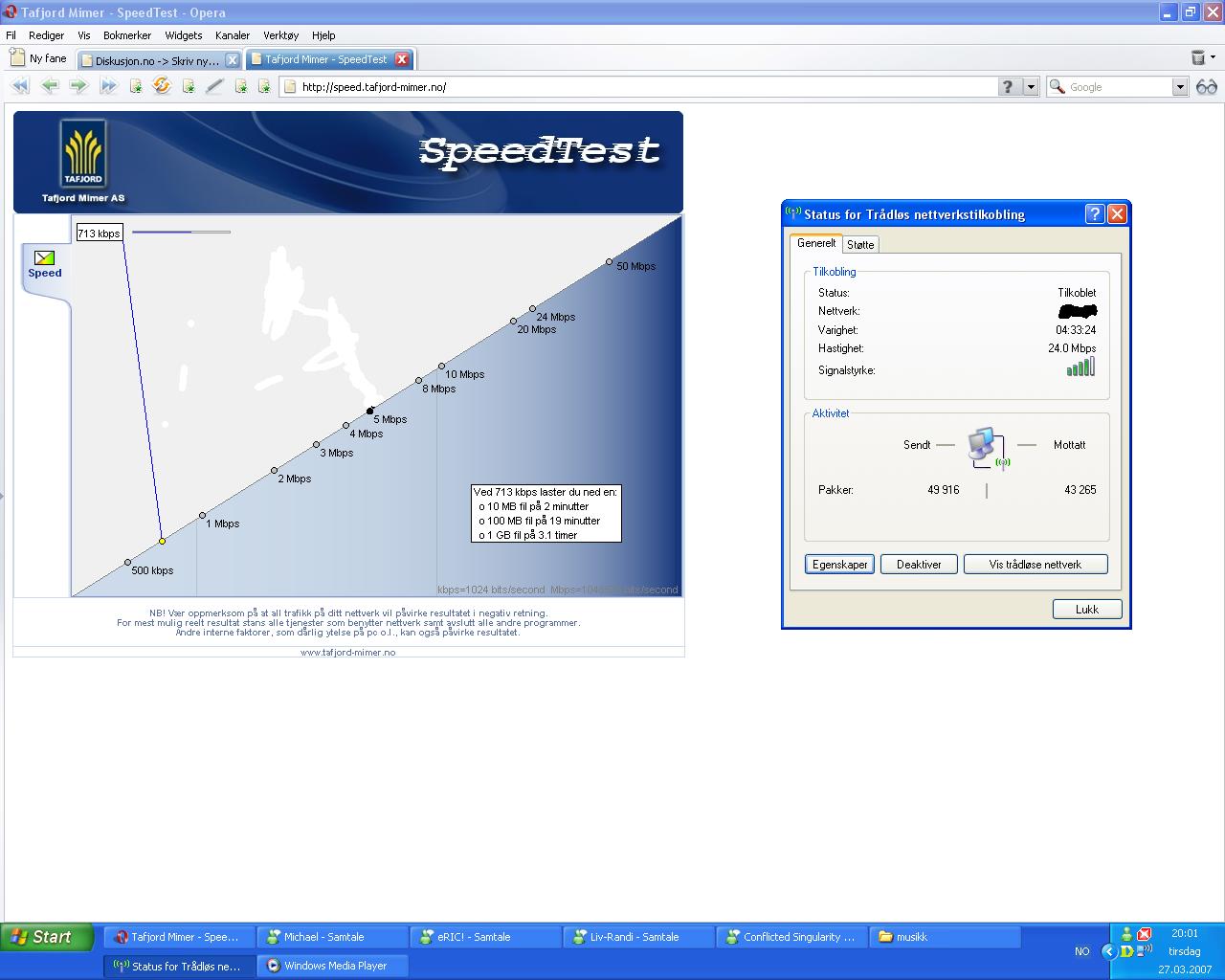Open the Verktøy menu
Screen dimensions: 1225x980
pyautogui.click(x=281, y=35)
